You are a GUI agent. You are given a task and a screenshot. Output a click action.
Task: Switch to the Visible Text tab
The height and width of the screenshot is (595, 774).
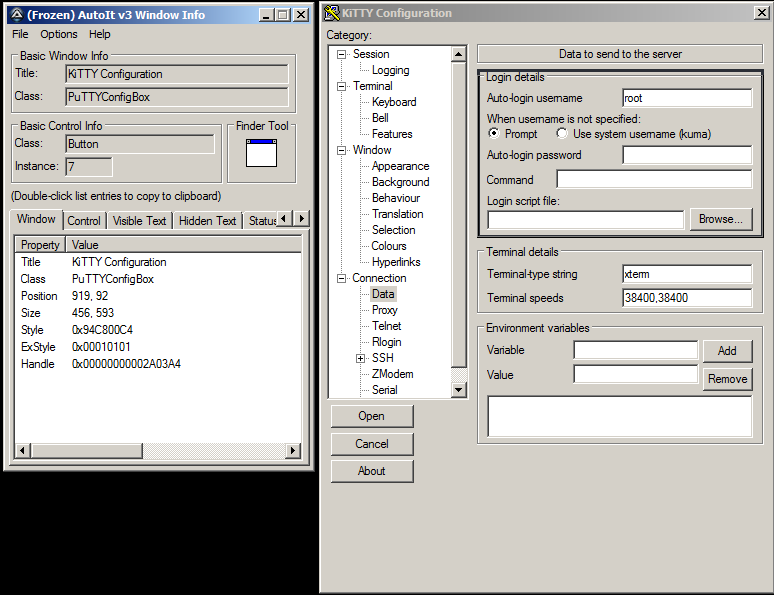pyautogui.click(x=140, y=221)
